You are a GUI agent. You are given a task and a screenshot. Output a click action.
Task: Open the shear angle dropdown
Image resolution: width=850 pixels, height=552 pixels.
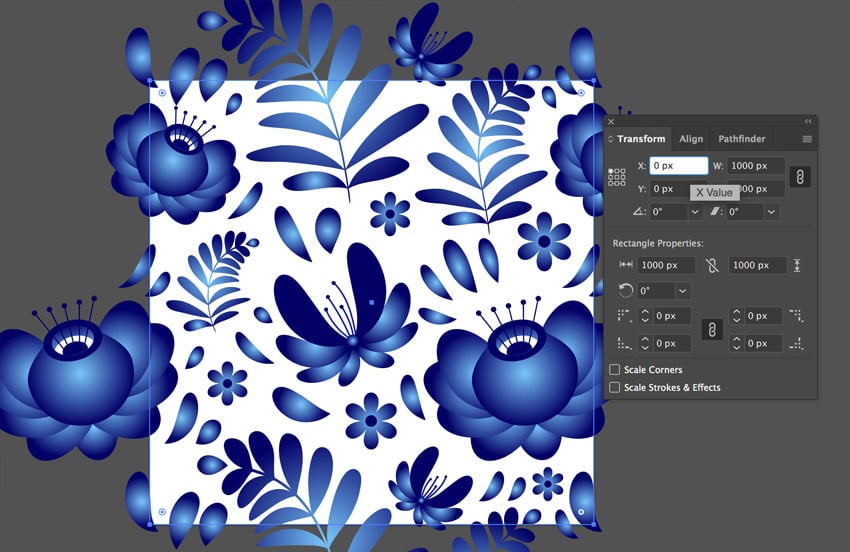(x=771, y=211)
